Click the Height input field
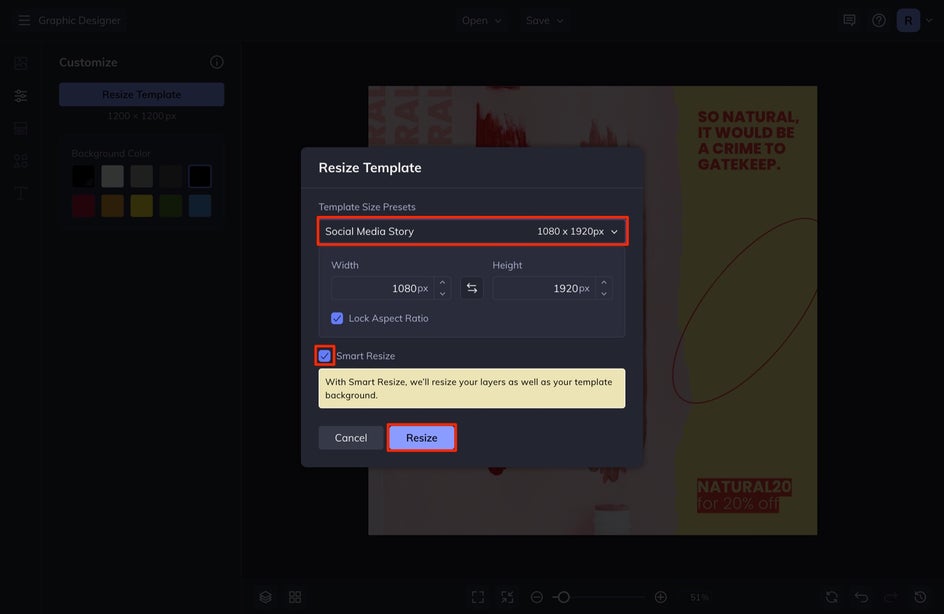 tap(544, 288)
